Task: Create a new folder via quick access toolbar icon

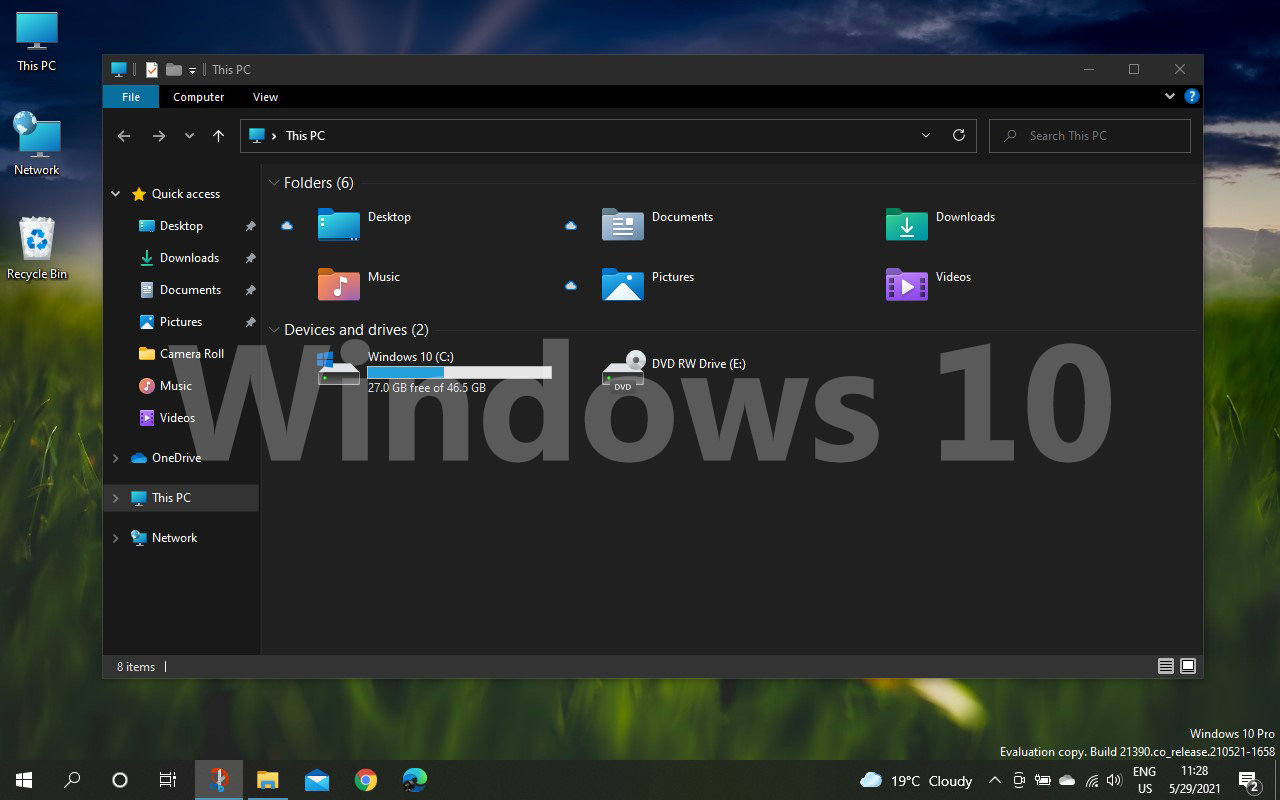Action: (x=174, y=69)
